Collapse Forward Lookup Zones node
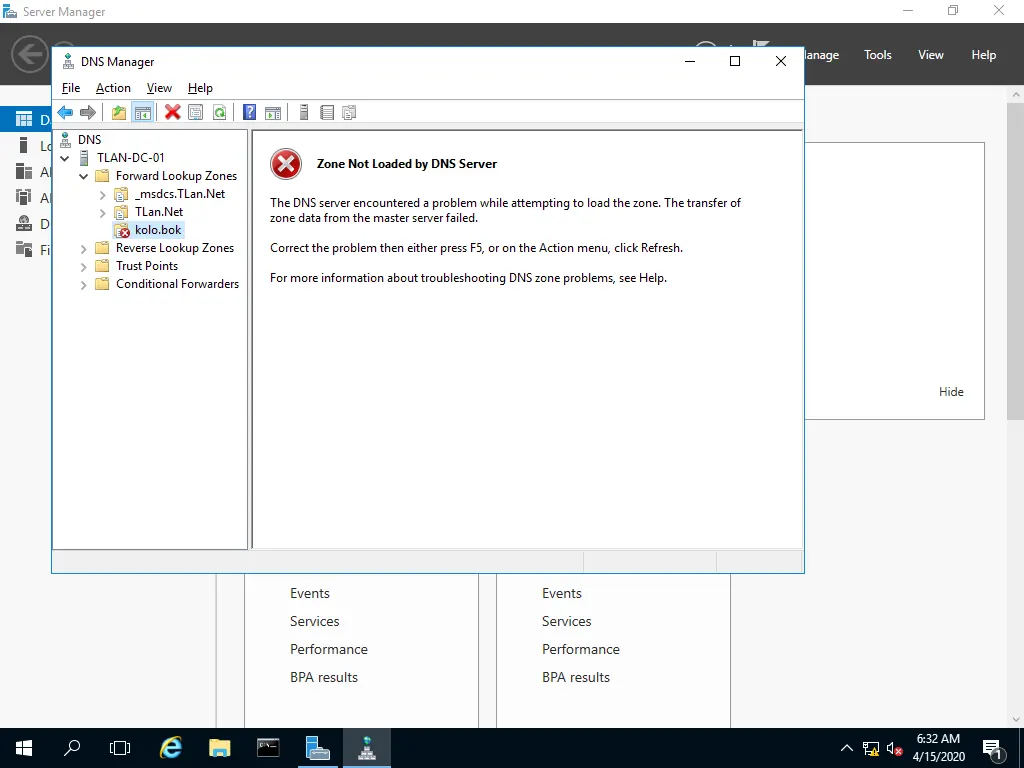 click(x=84, y=176)
